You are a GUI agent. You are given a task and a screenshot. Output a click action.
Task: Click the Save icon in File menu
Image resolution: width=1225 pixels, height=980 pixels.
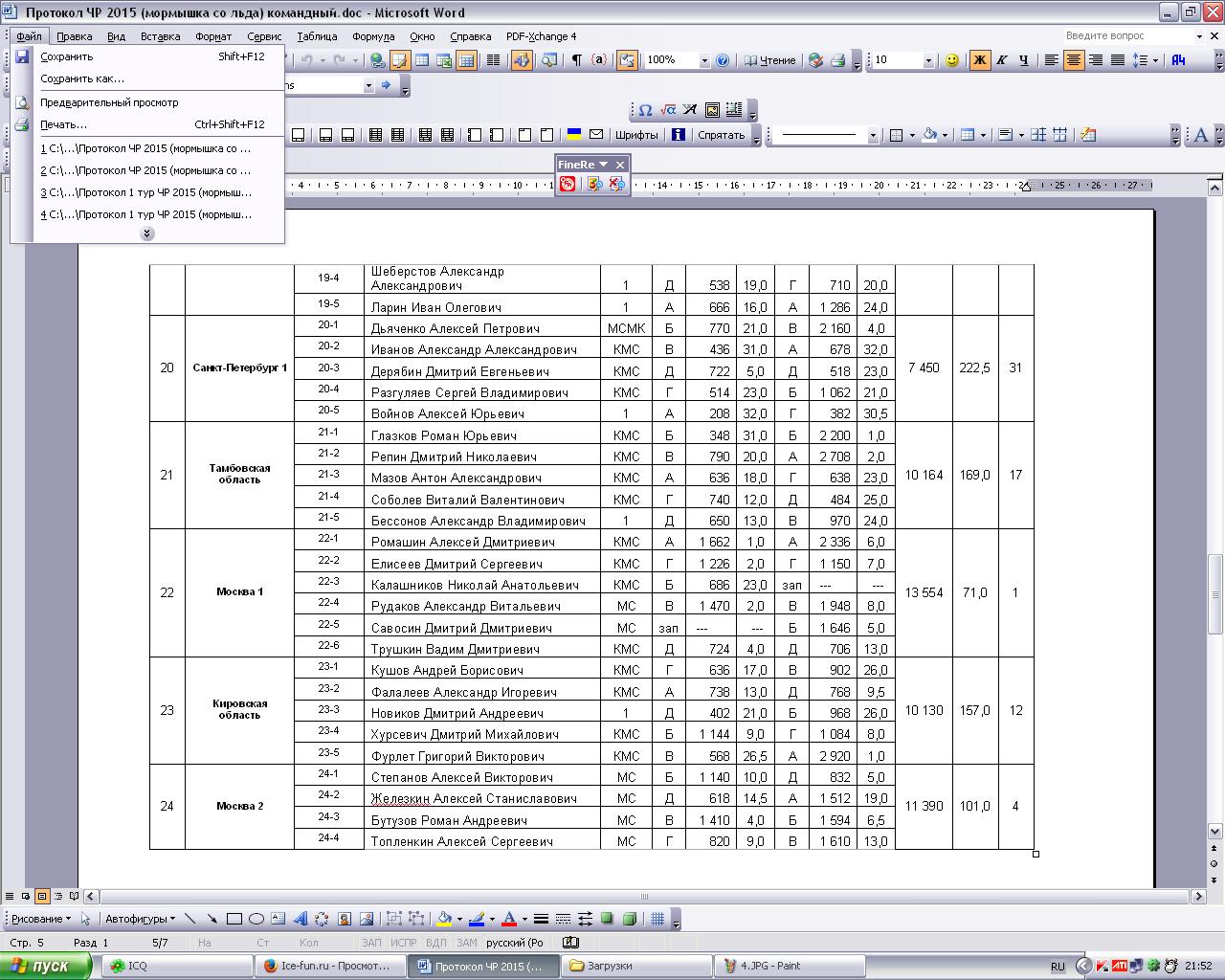point(22,56)
